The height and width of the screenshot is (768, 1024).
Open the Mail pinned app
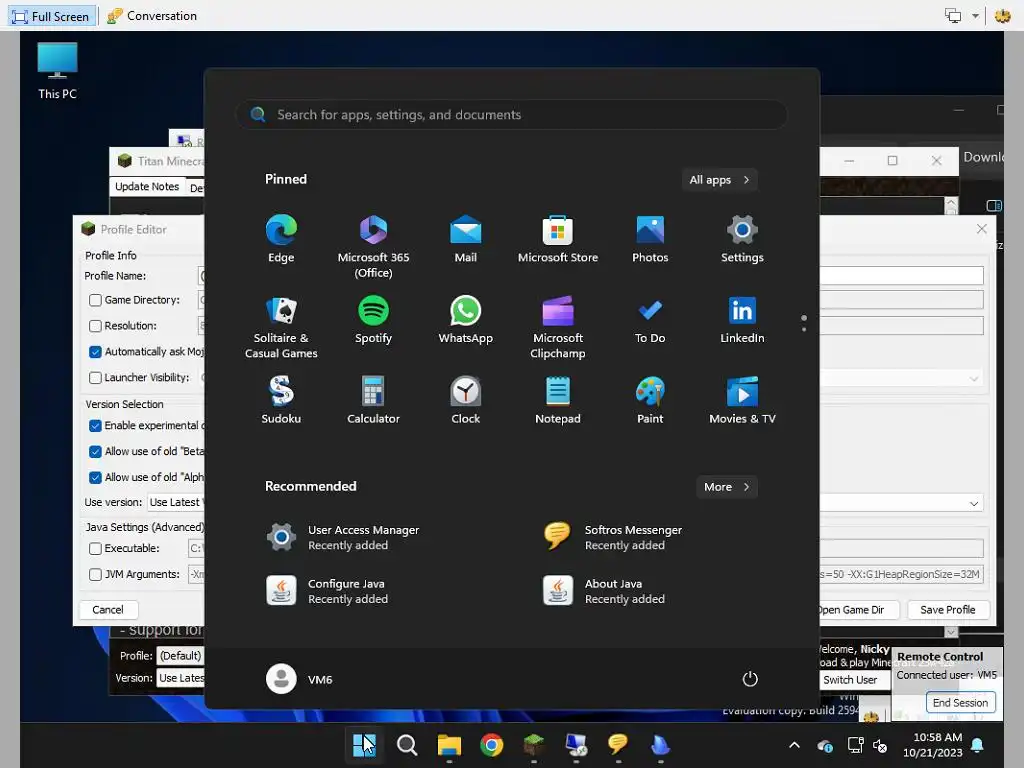[x=466, y=238]
